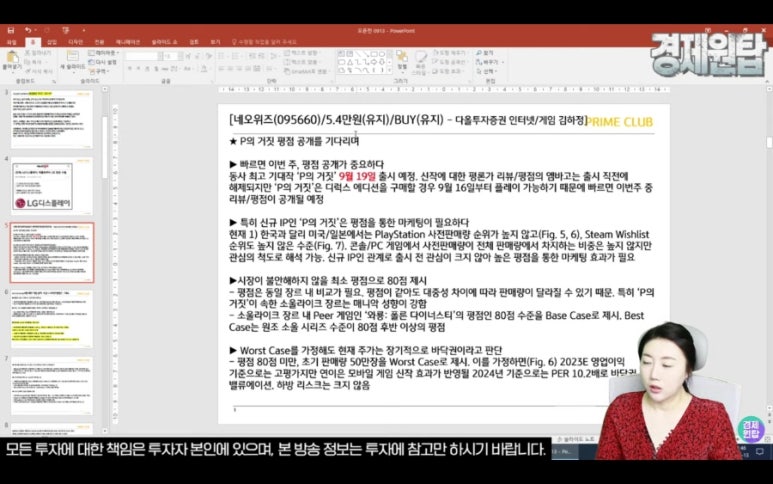The image size is (773, 484).
Task: Align paragraph text to the left
Action: (x=220, y=69)
